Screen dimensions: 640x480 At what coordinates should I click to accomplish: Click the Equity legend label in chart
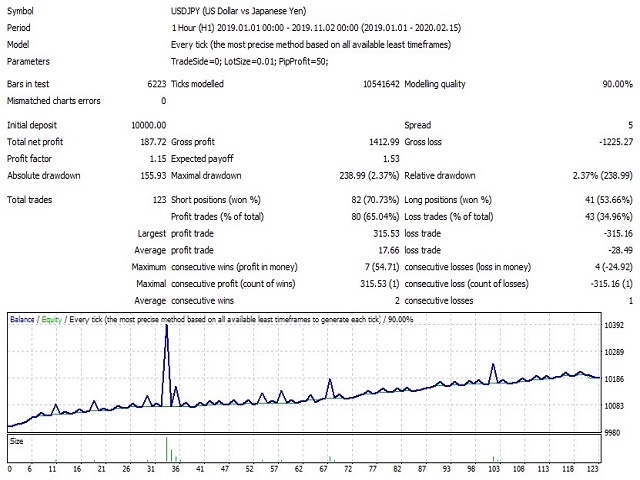coord(51,319)
